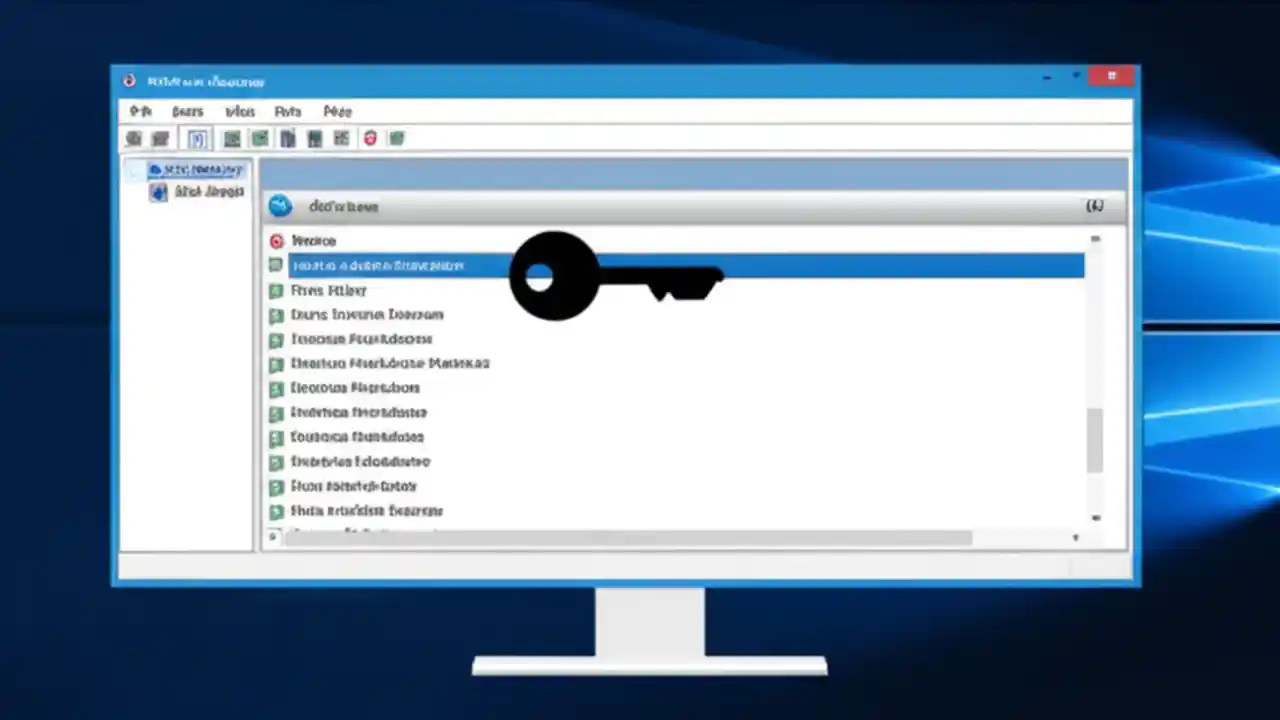Open the Help menu at the menu bar's end
This screenshot has height=720, width=1280.
click(x=337, y=111)
